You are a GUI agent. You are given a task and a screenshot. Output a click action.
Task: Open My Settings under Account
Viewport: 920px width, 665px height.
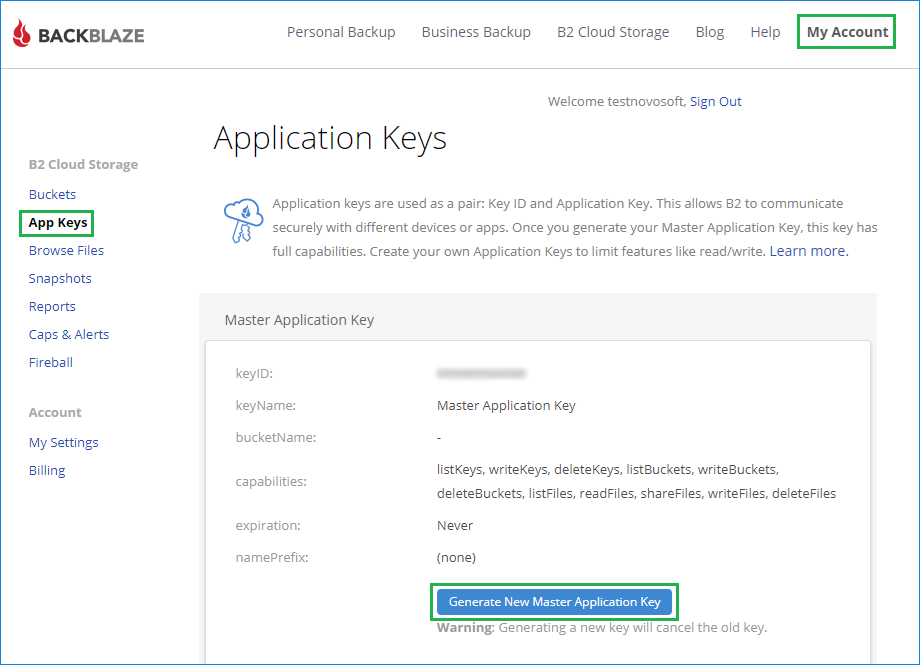coord(63,442)
